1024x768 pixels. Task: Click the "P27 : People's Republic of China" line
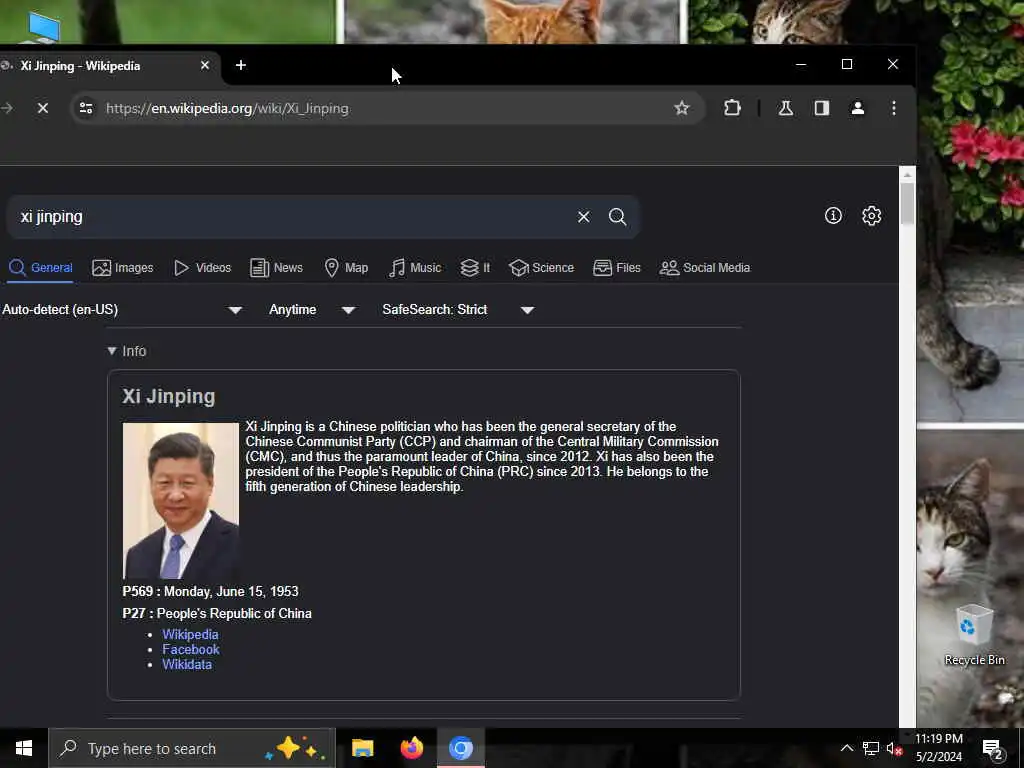pyautogui.click(x=217, y=613)
